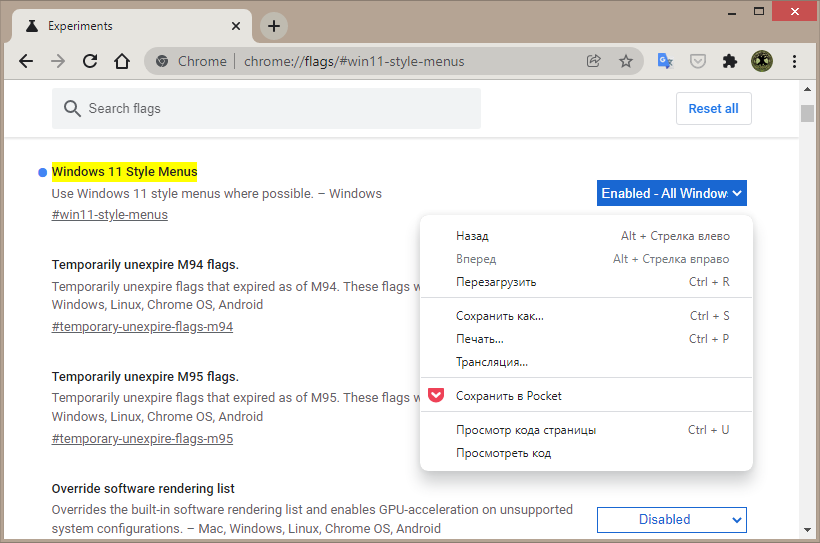Click the search magnifier icon

pyautogui.click(x=72, y=108)
